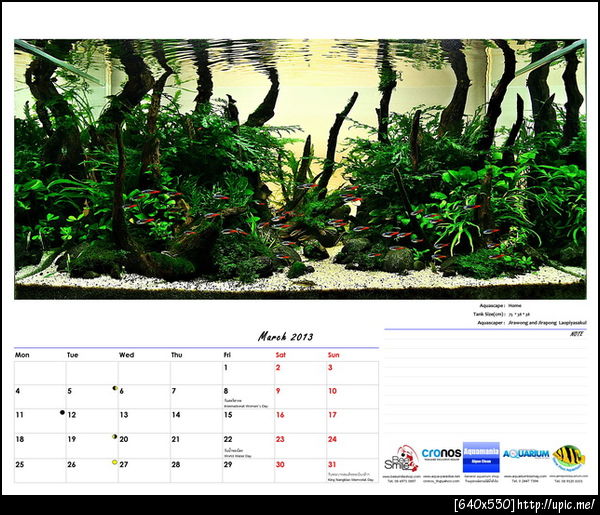Image resolution: width=600 pixels, height=515 pixels.
Task: Click the 'Tue' column header
Action: 72,355
